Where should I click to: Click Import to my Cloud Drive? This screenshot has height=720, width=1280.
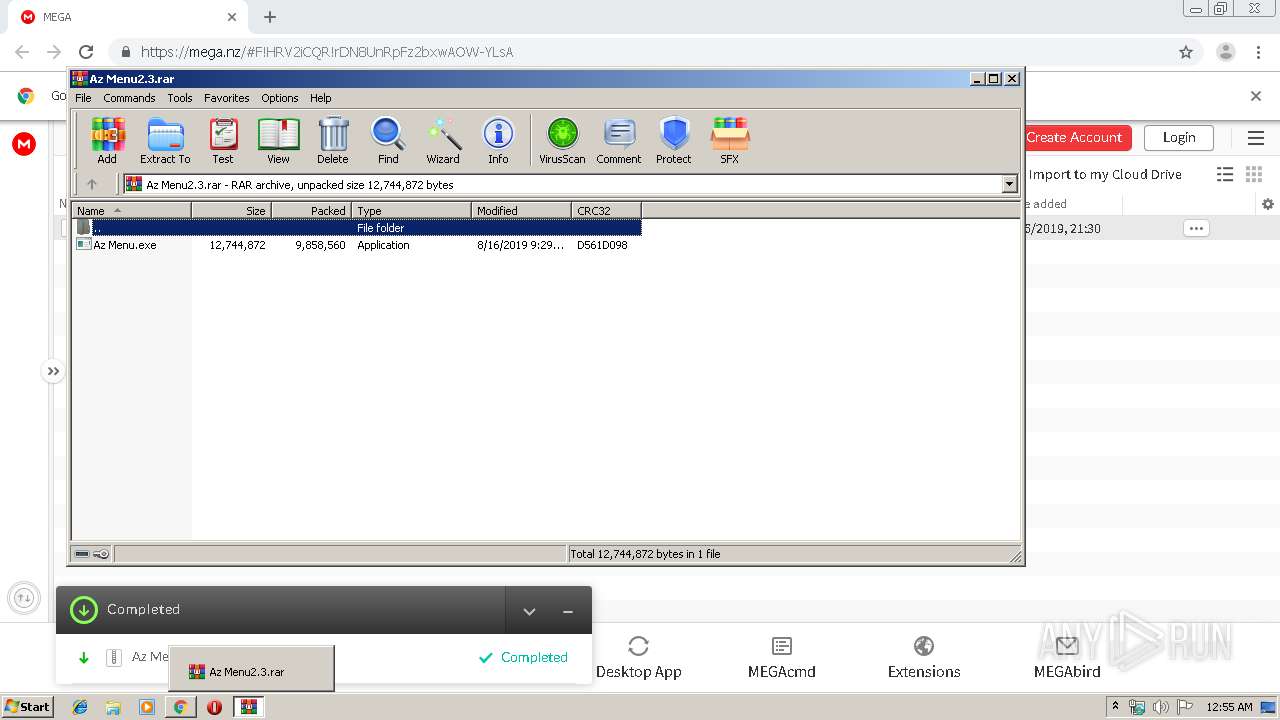(x=1105, y=174)
